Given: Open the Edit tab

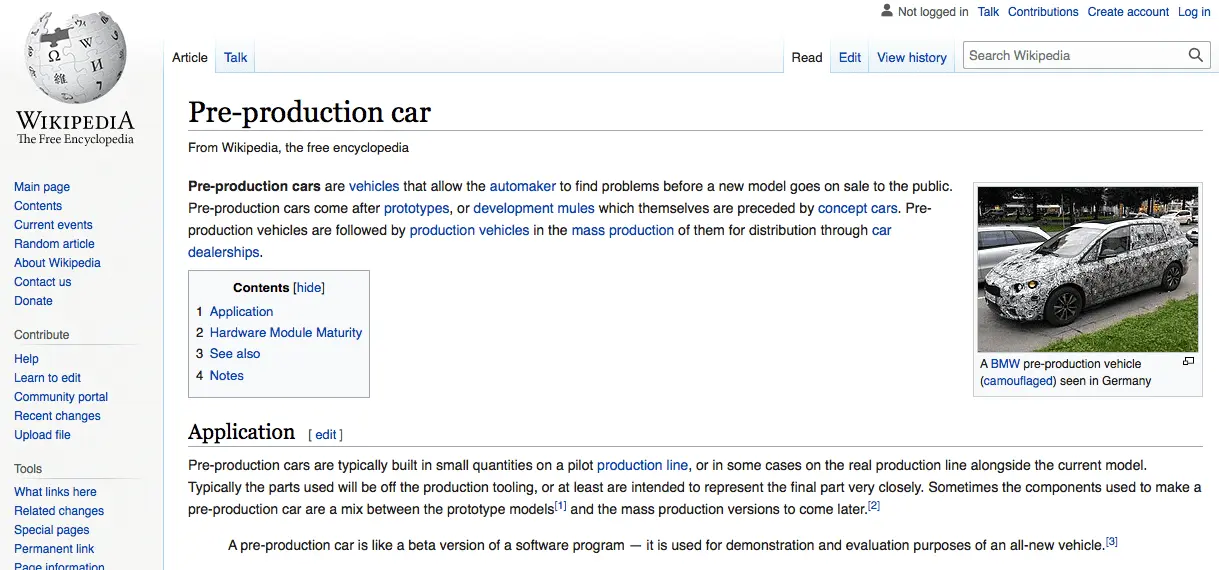Looking at the screenshot, I should coord(850,57).
